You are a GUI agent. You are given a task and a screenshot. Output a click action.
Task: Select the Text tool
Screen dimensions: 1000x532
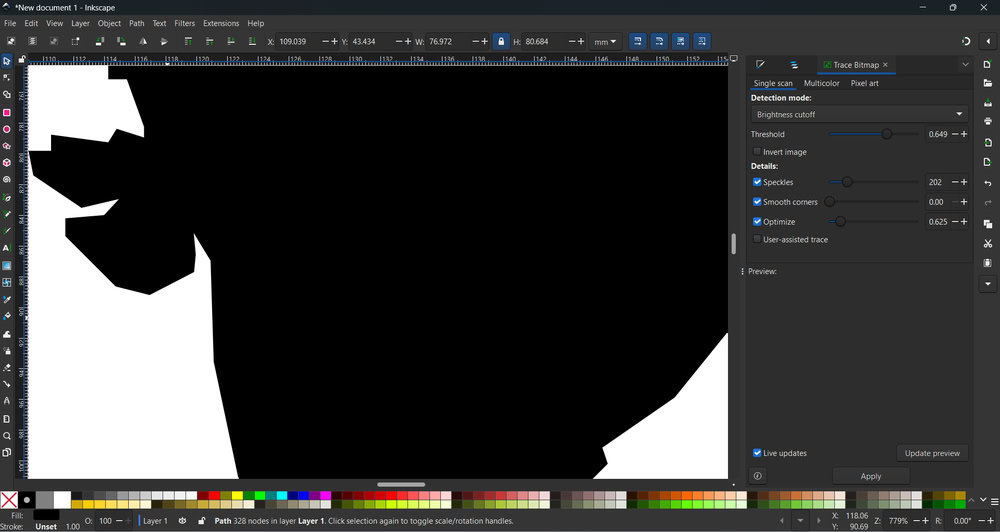[6, 248]
